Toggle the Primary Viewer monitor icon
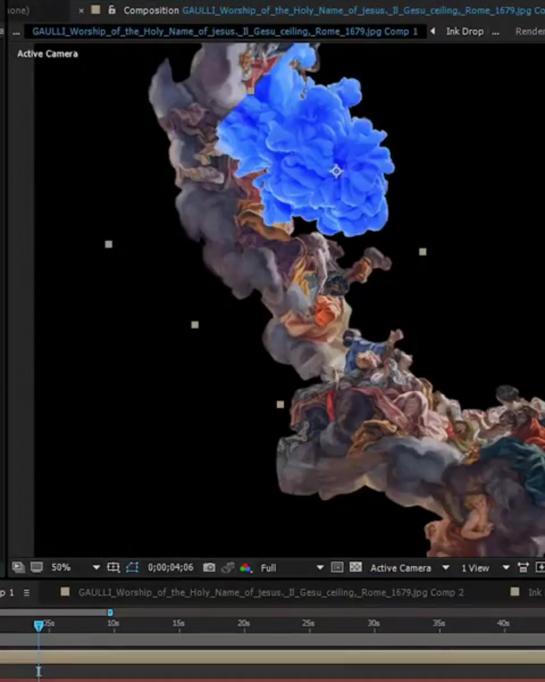This screenshot has width=545, height=682. coord(37,567)
